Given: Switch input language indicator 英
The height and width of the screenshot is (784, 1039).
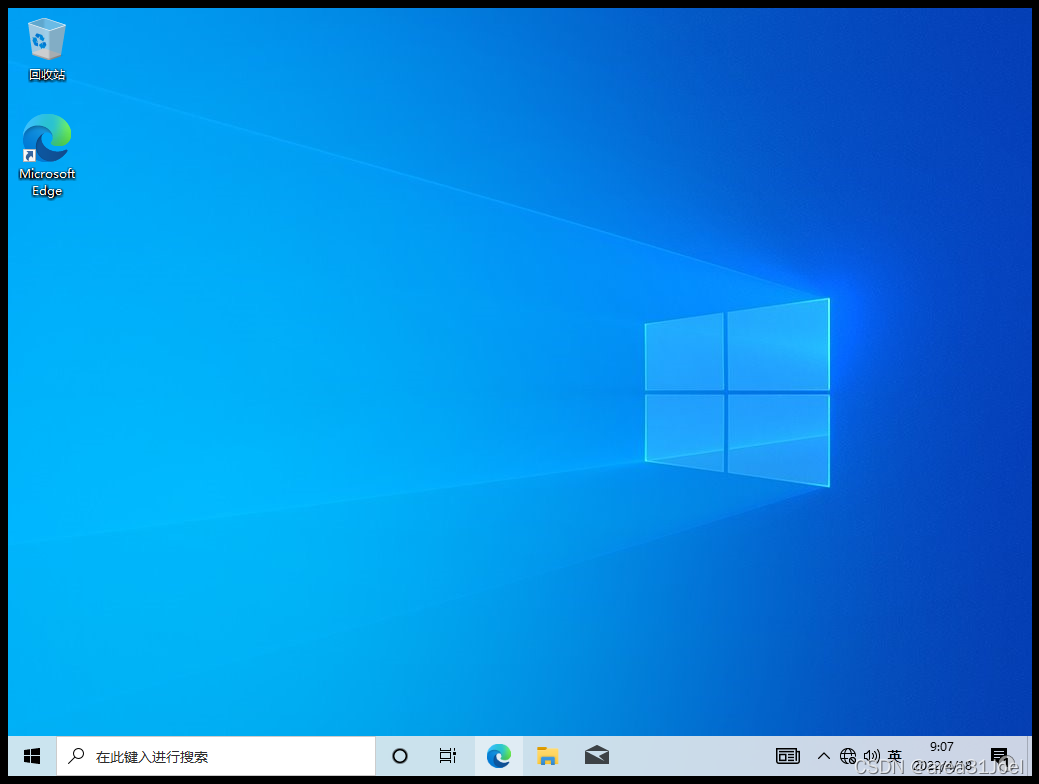Looking at the screenshot, I should pos(895,756).
